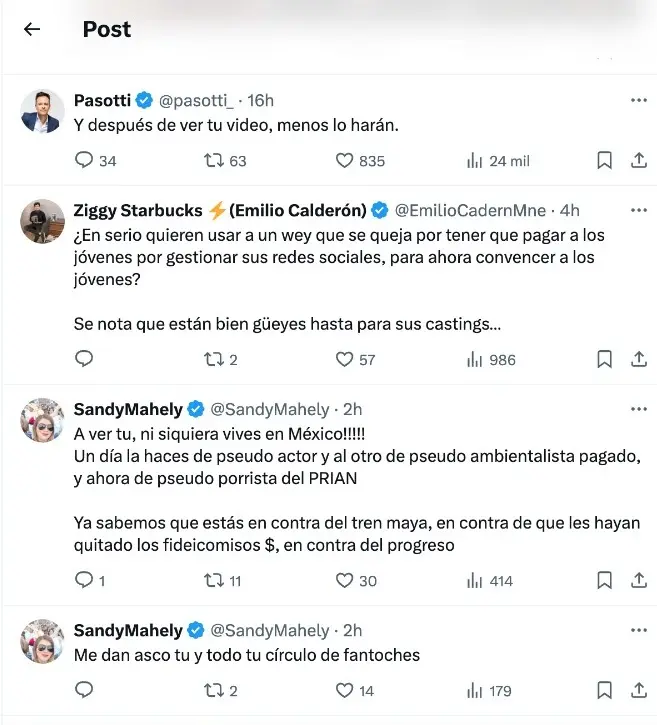
Task: Like SandyMahely's post with 14 likes
Action: pos(345,690)
